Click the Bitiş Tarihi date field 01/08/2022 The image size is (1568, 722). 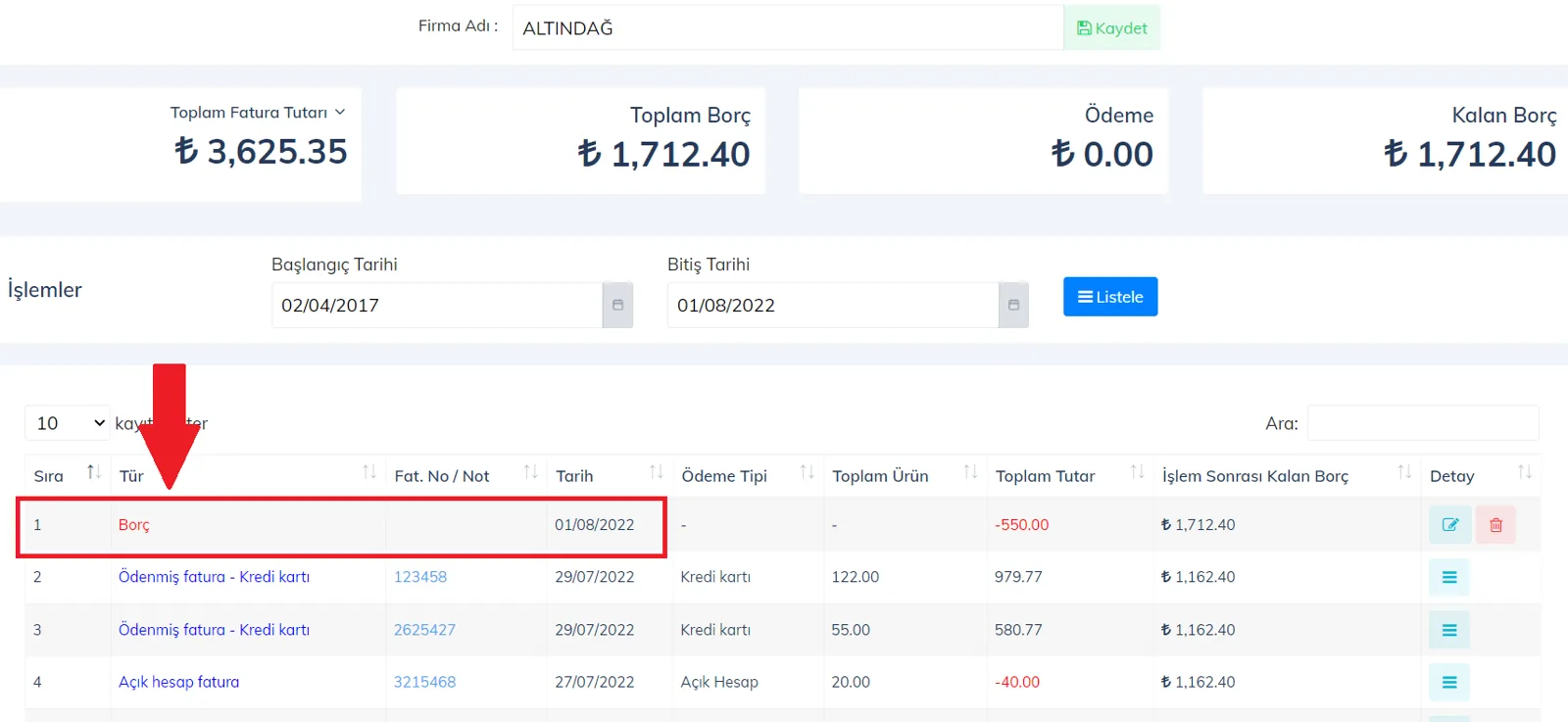[x=833, y=305]
